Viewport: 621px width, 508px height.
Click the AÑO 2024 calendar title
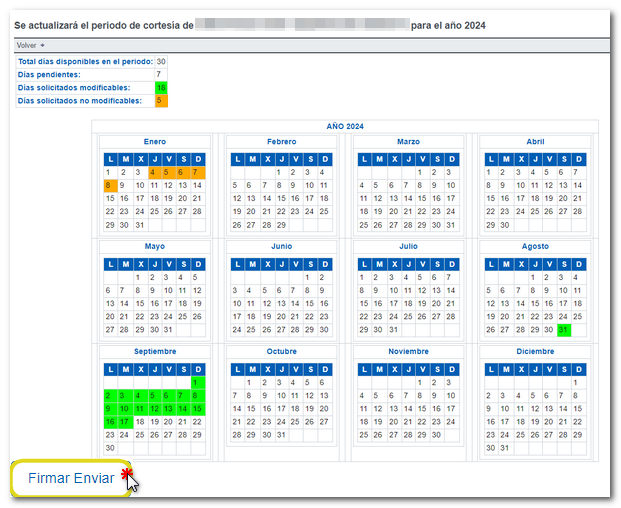coord(346,126)
